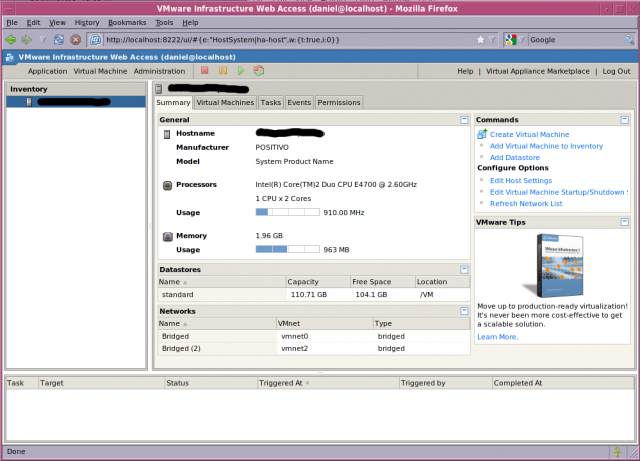Click the search magnifier icon
This screenshot has height=461, width=640.
click(x=629, y=40)
